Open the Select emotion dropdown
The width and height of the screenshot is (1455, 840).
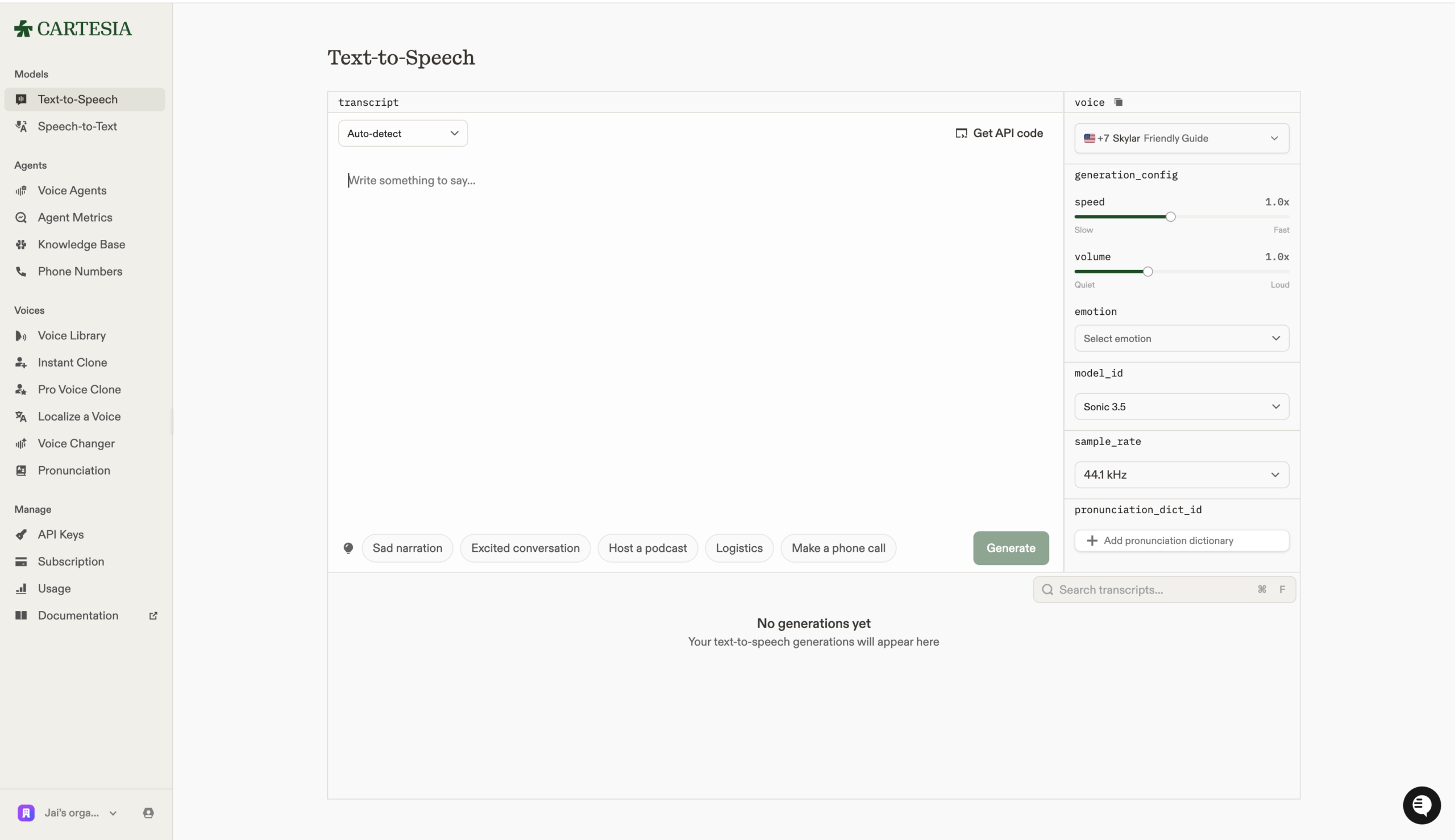point(1182,339)
